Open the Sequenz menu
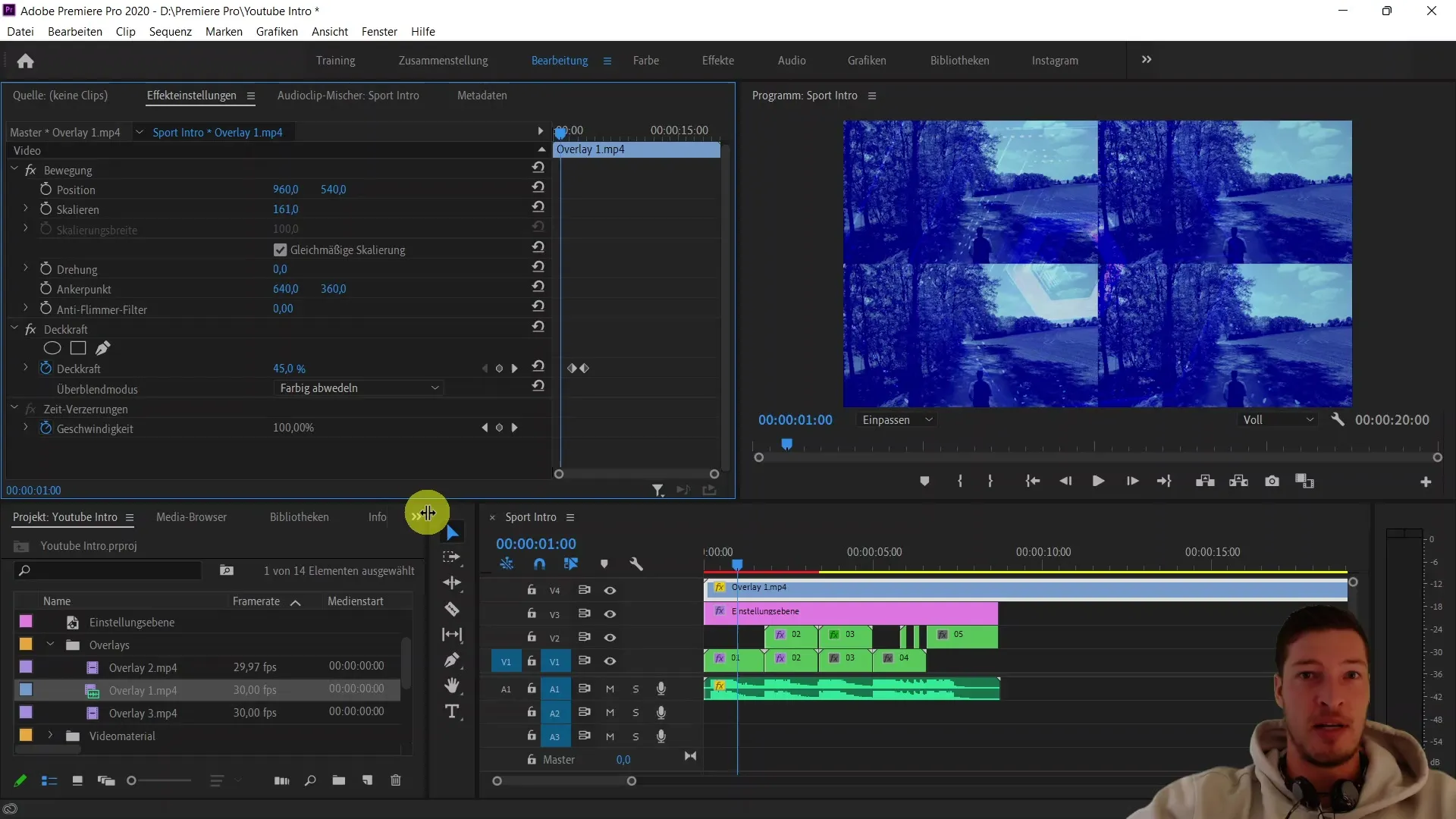 170,31
